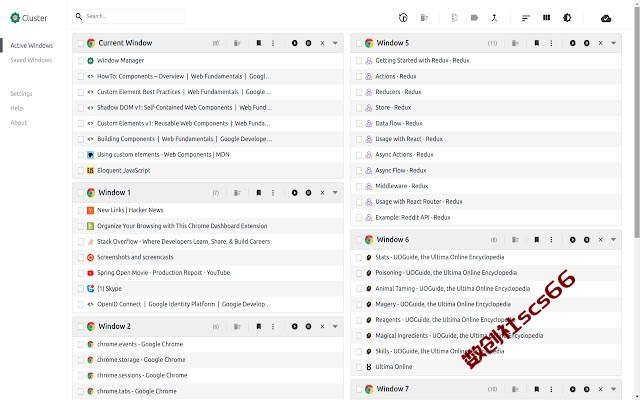Click the first round icon in Window 1 header
This screenshot has width=640, height=400.
point(294,193)
